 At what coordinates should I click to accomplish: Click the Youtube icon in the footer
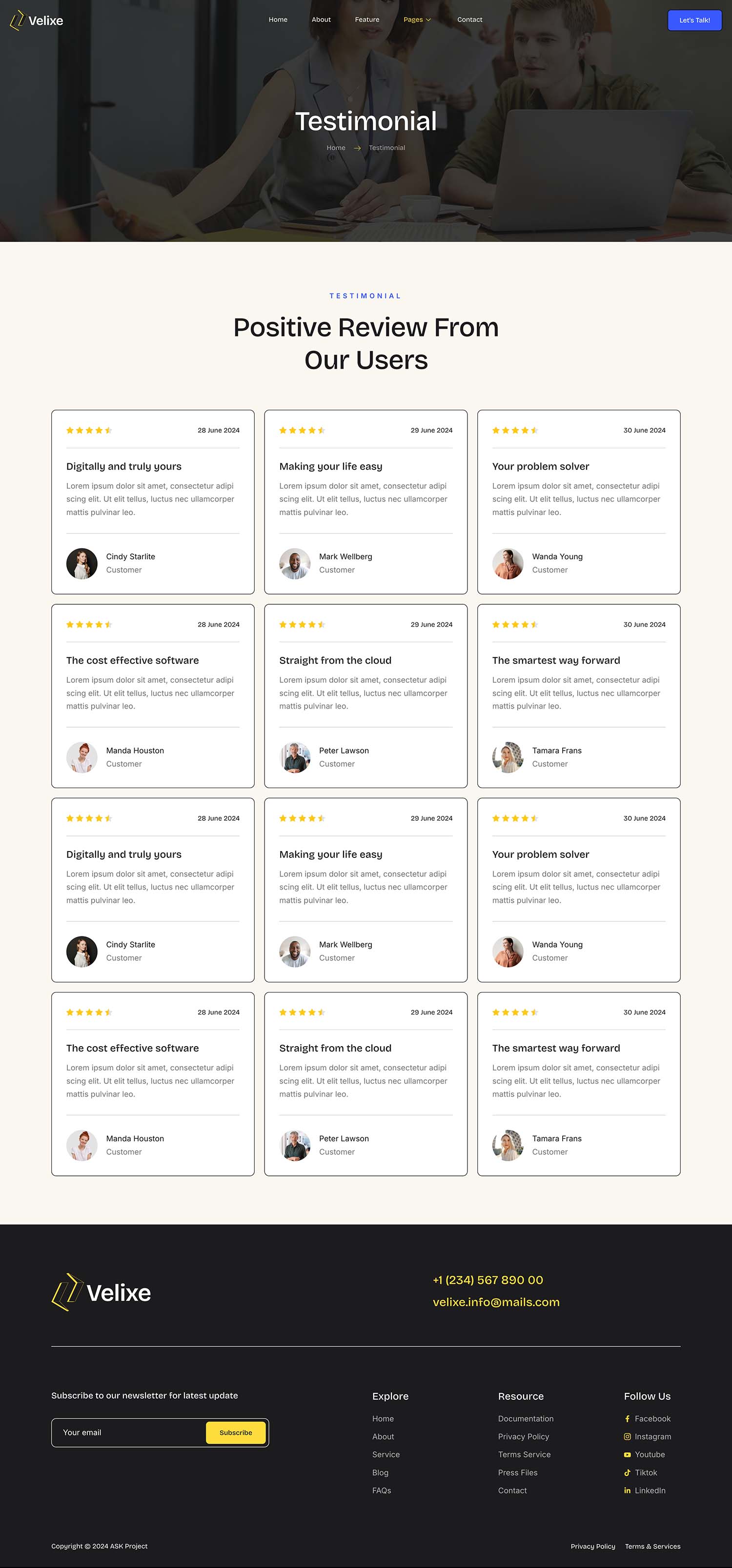click(627, 1454)
